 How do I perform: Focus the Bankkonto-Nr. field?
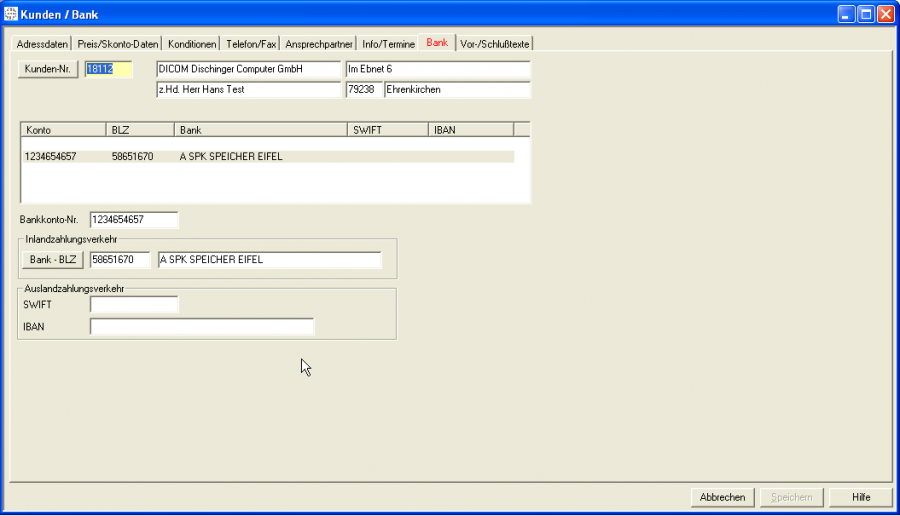point(134,220)
